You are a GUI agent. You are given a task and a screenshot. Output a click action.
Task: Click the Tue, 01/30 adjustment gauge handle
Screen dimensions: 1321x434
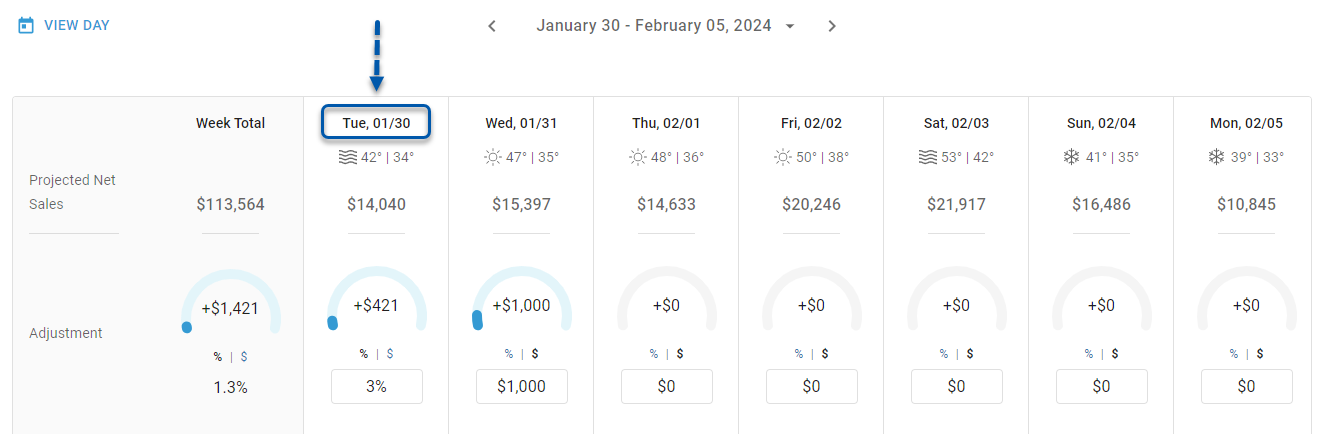(x=333, y=322)
